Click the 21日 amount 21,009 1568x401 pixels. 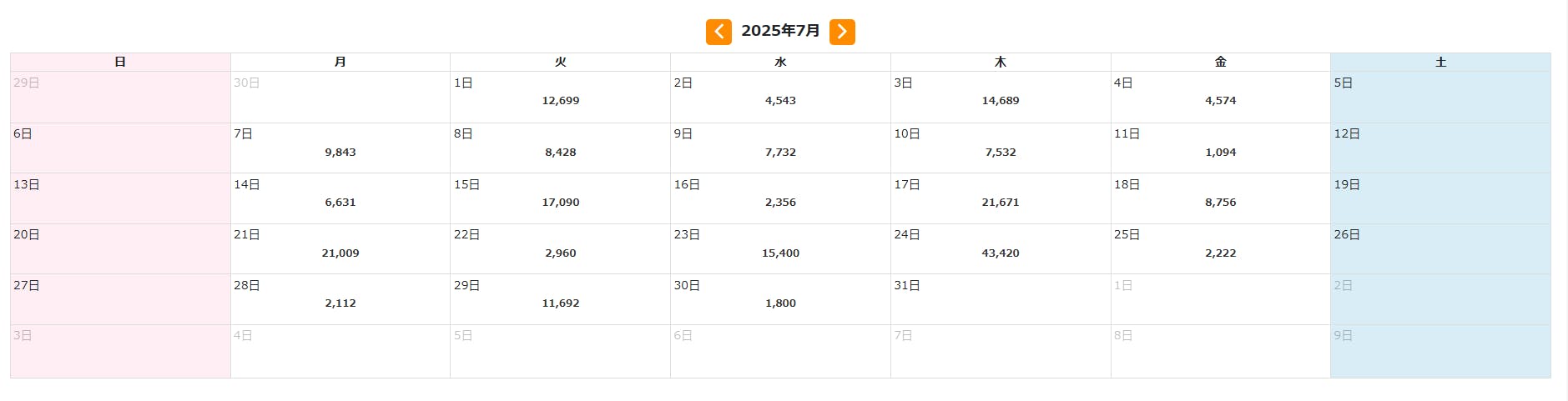(340, 253)
